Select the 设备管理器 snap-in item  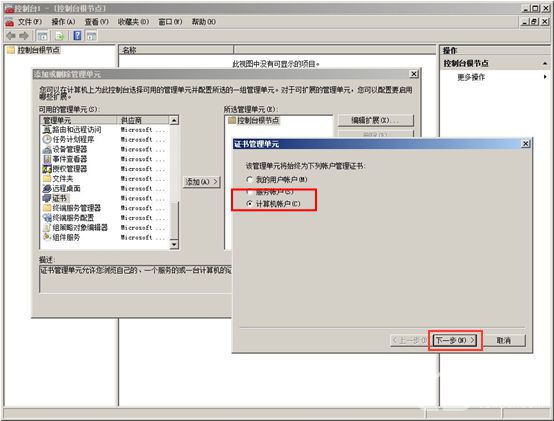70,149
